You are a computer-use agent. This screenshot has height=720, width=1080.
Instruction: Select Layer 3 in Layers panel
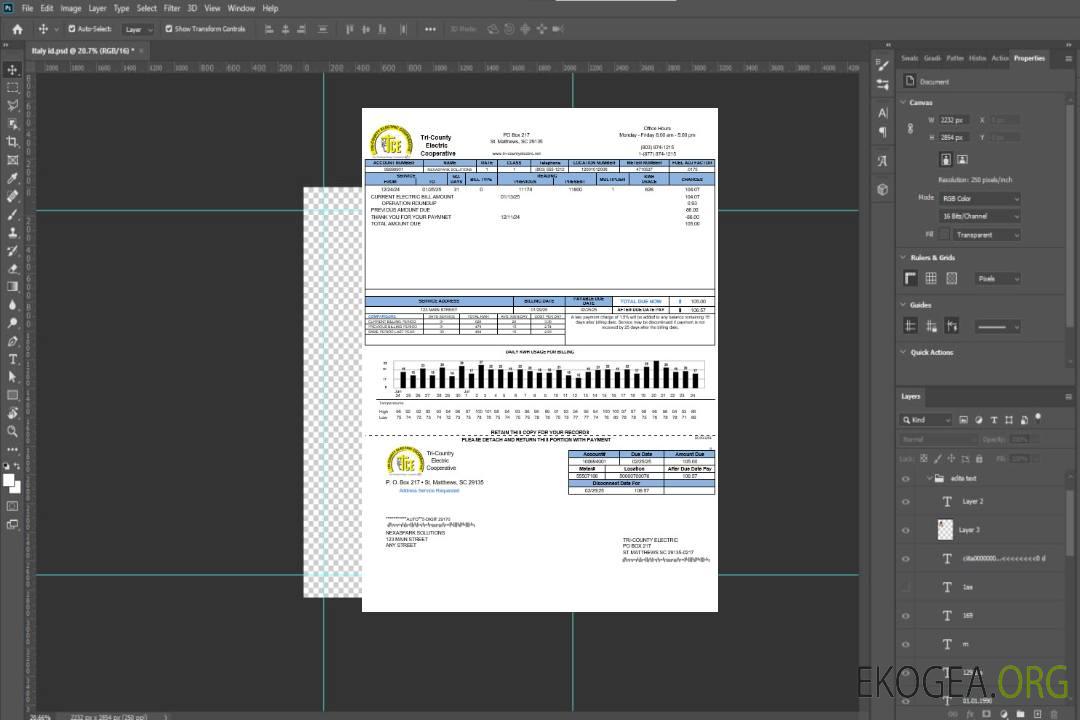click(x=970, y=529)
